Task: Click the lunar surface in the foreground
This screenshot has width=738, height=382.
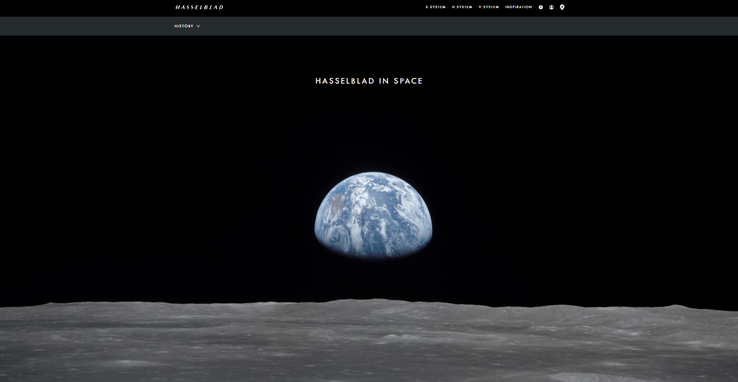Action: point(369,341)
